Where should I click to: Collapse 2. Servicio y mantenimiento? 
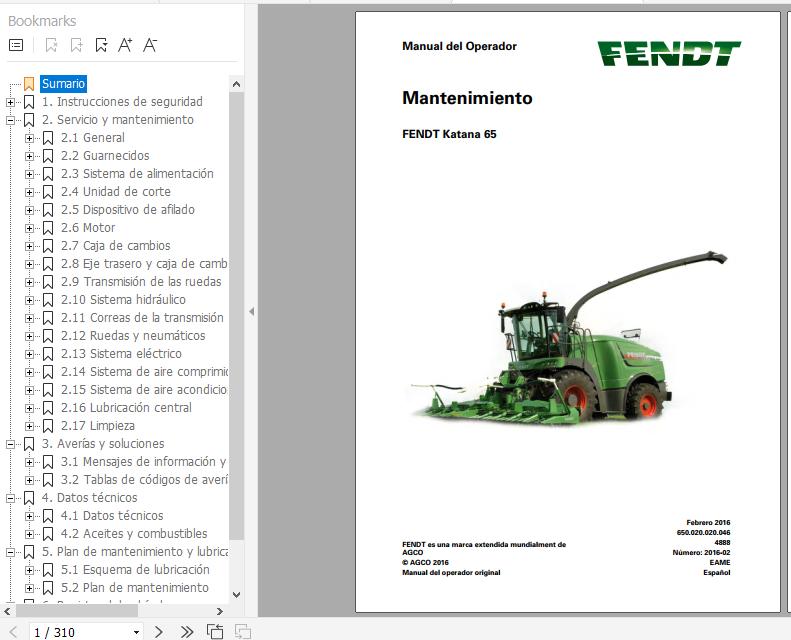10,121
